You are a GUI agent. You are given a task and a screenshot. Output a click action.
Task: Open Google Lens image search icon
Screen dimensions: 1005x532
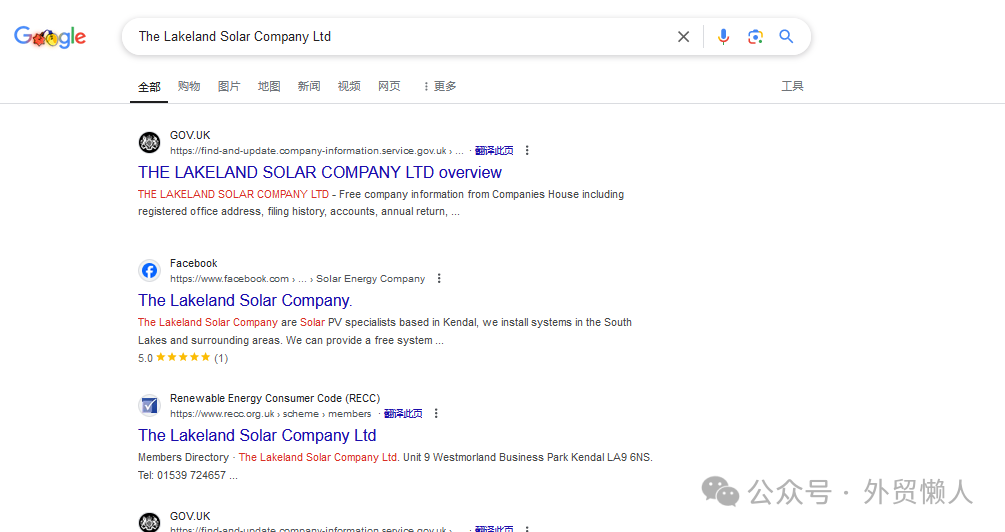(x=755, y=37)
